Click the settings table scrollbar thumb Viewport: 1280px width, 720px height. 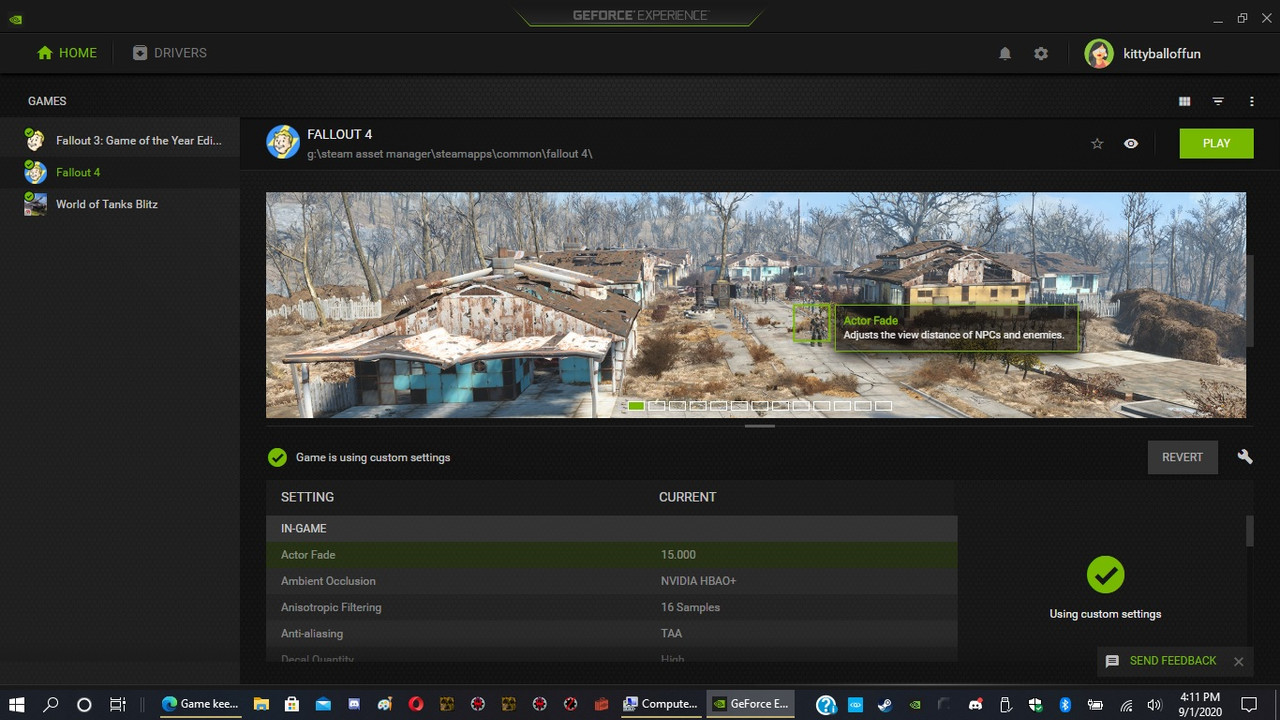[x=1249, y=531]
